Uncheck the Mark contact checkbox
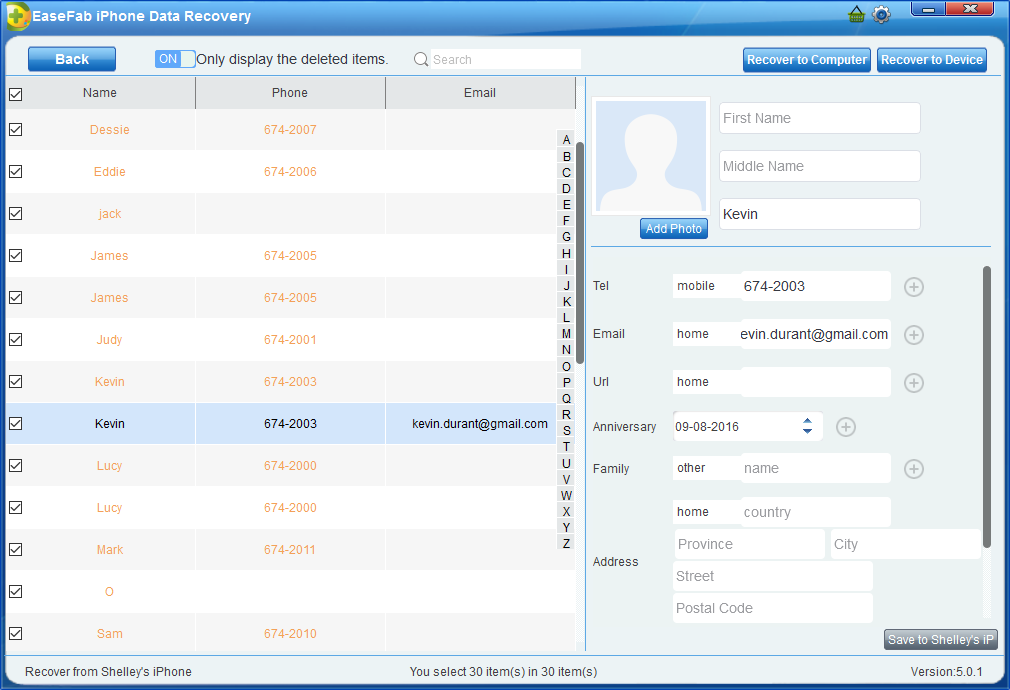 pos(15,550)
